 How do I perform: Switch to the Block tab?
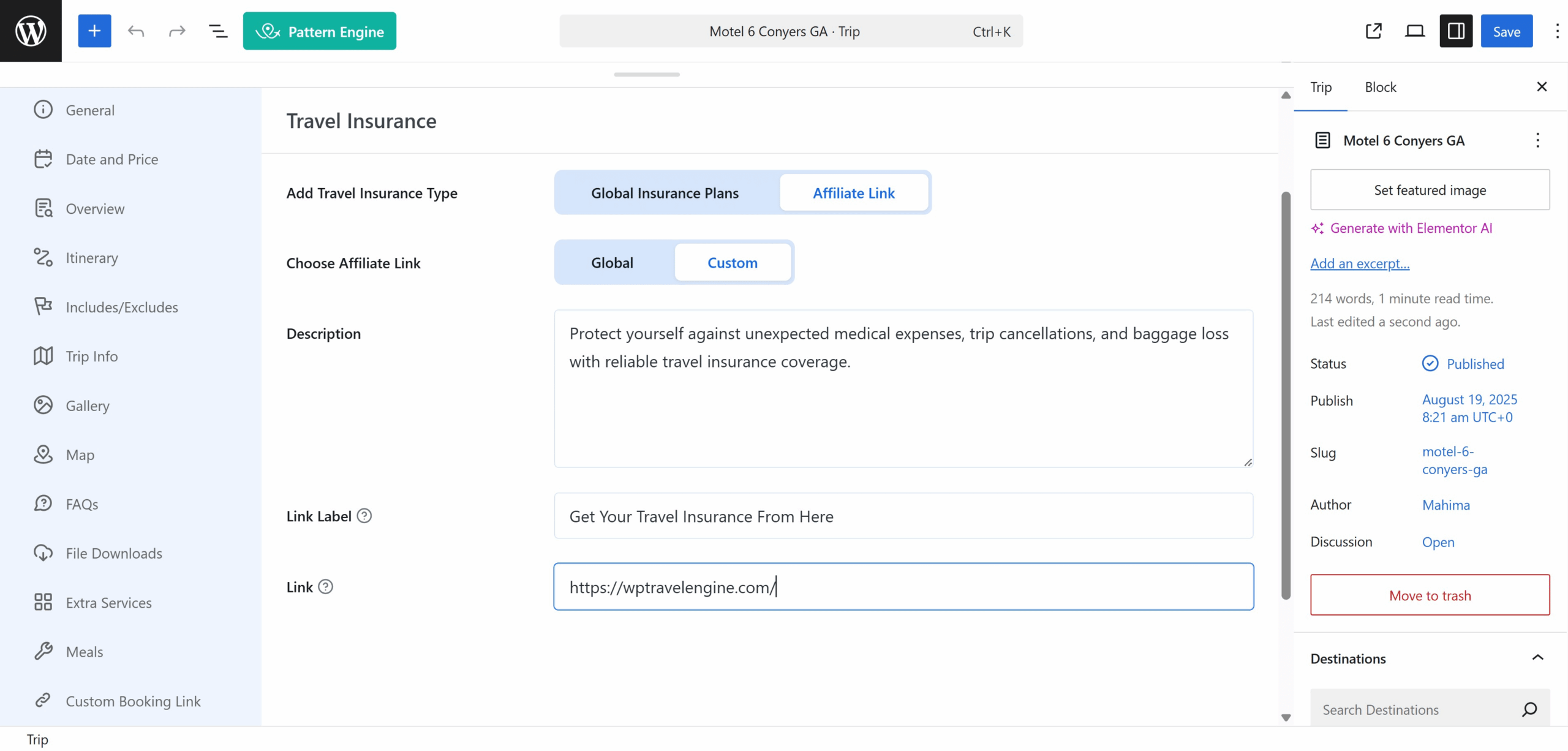[x=1380, y=87]
